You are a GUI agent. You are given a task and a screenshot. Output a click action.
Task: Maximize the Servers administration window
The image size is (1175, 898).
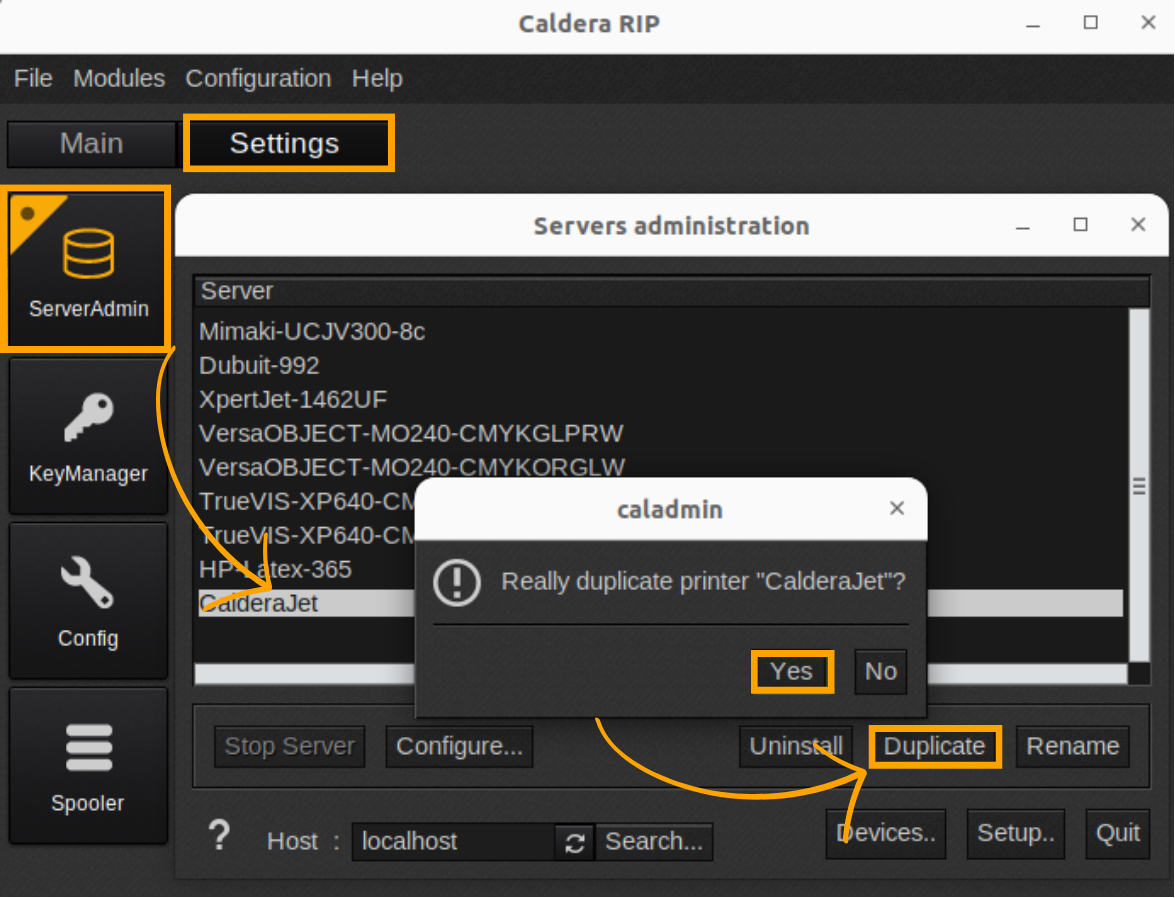(x=1080, y=225)
